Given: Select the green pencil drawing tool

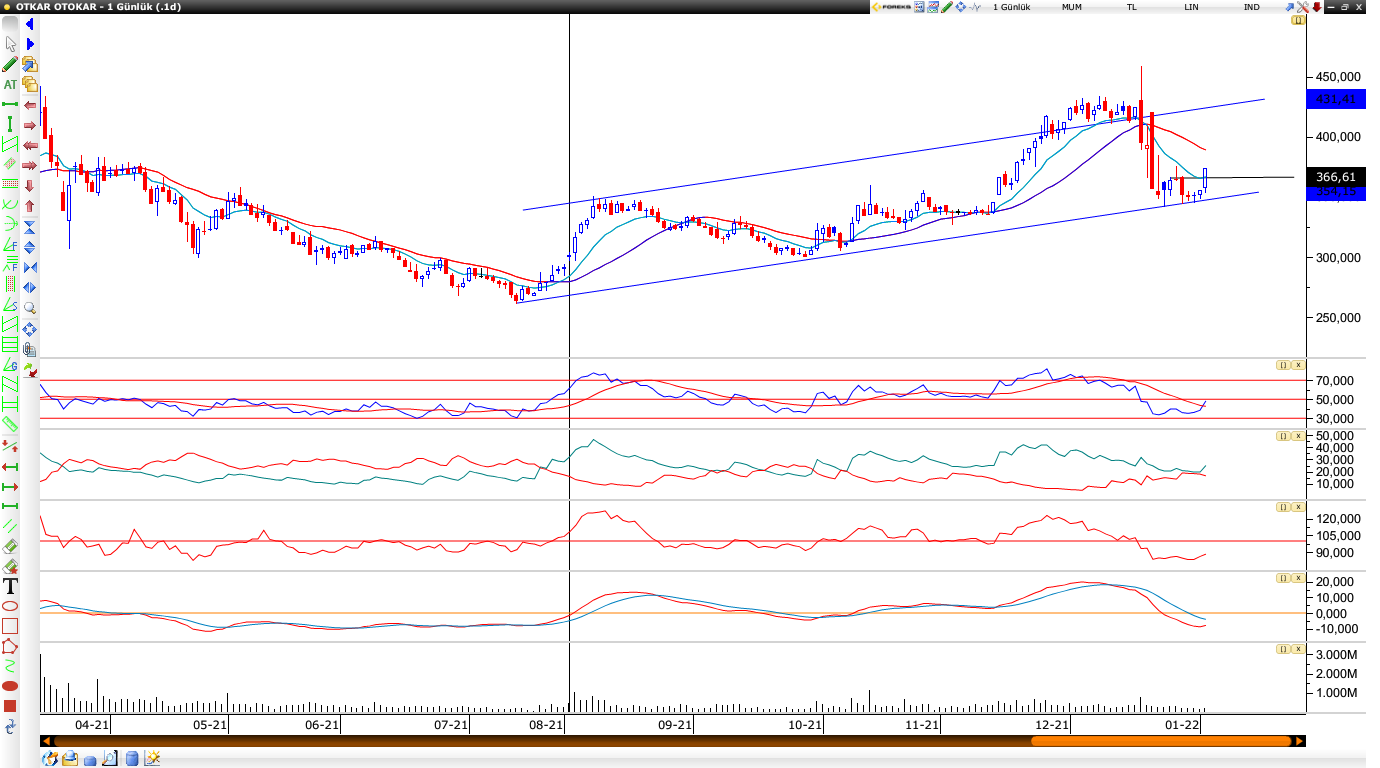Looking at the screenshot, I should pos(10,64).
